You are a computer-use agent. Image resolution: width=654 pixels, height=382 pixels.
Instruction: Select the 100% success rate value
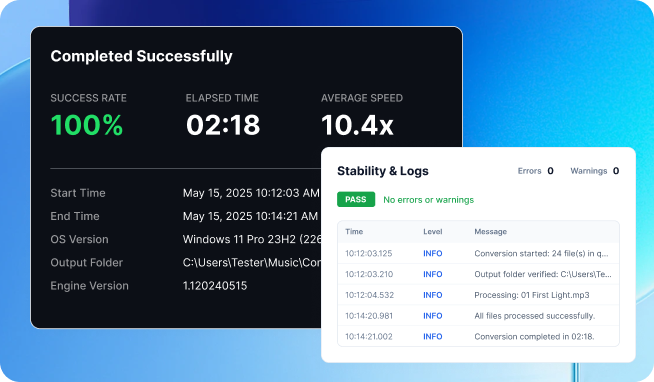click(87, 125)
